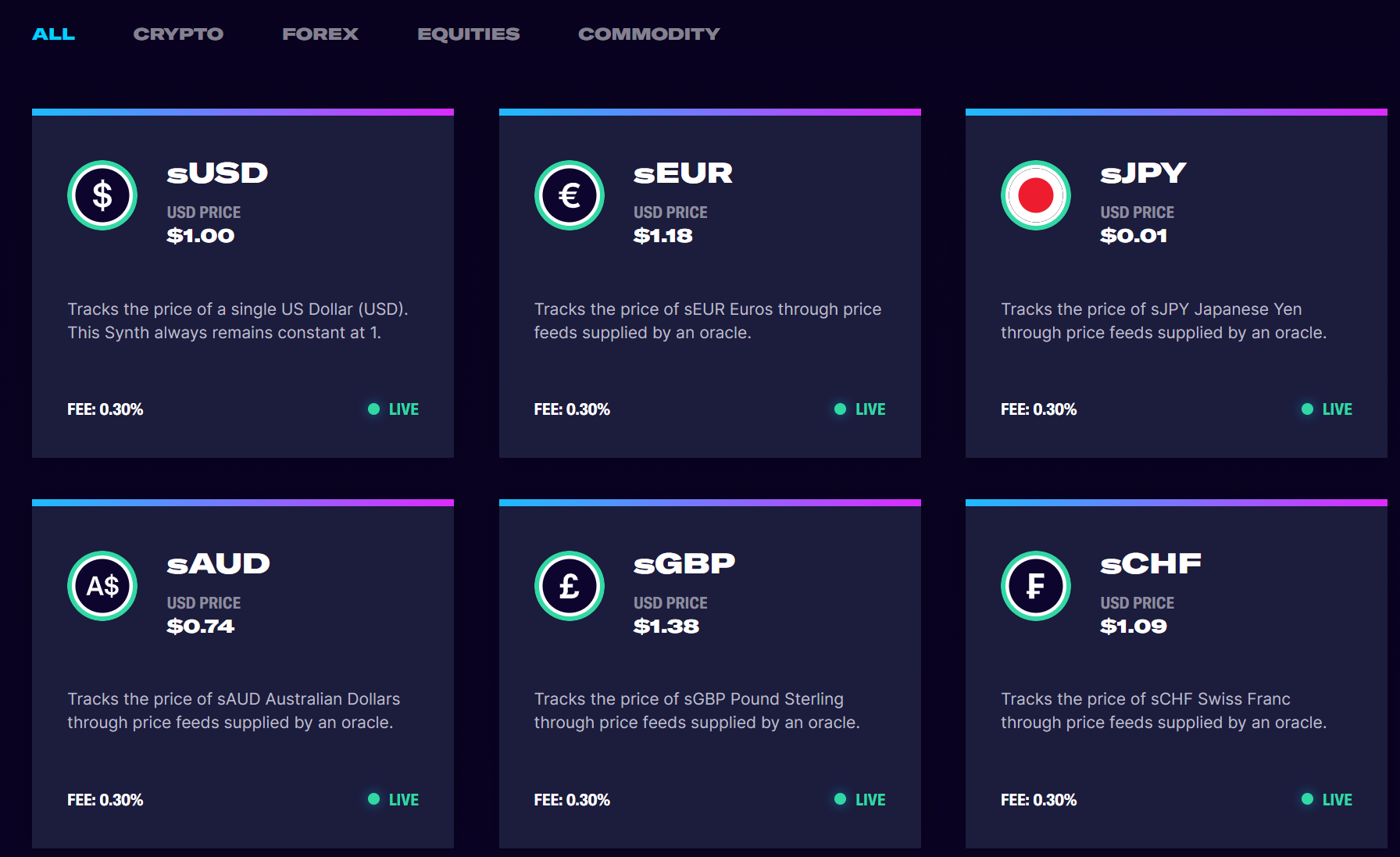The width and height of the screenshot is (1400, 857).
Task: Click the sGBP LIVE status label
Action: pyautogui.click(x=870, y=800)
